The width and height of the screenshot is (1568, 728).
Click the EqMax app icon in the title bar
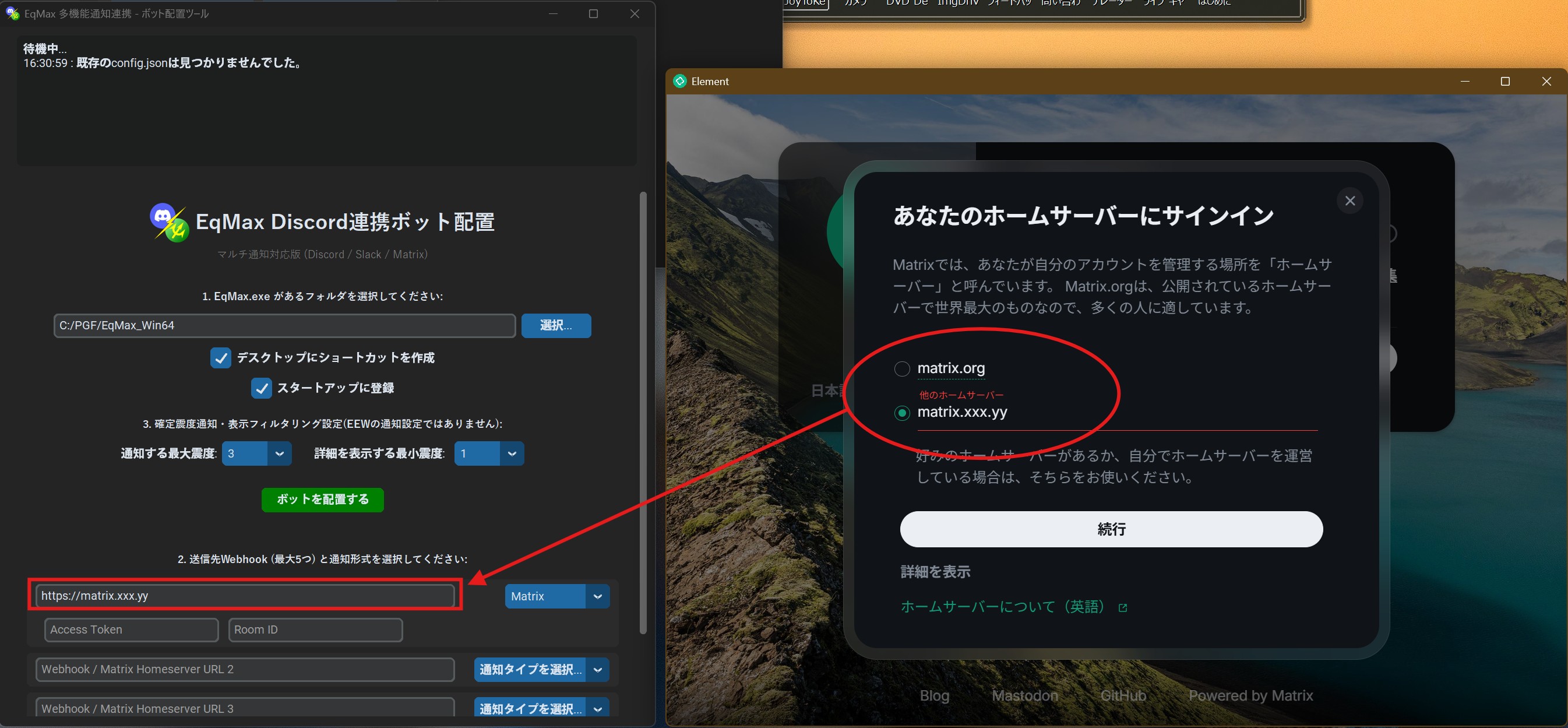pos(13,13)
